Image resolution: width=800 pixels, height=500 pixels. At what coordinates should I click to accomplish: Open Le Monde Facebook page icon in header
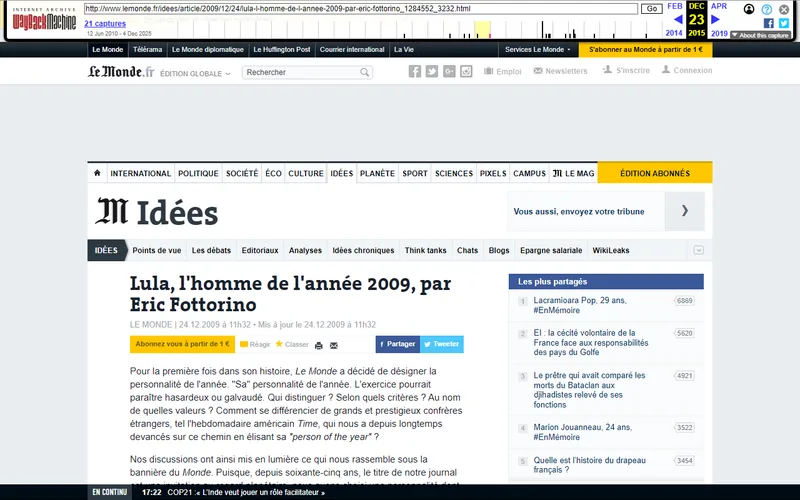click(x=415, y=71)
